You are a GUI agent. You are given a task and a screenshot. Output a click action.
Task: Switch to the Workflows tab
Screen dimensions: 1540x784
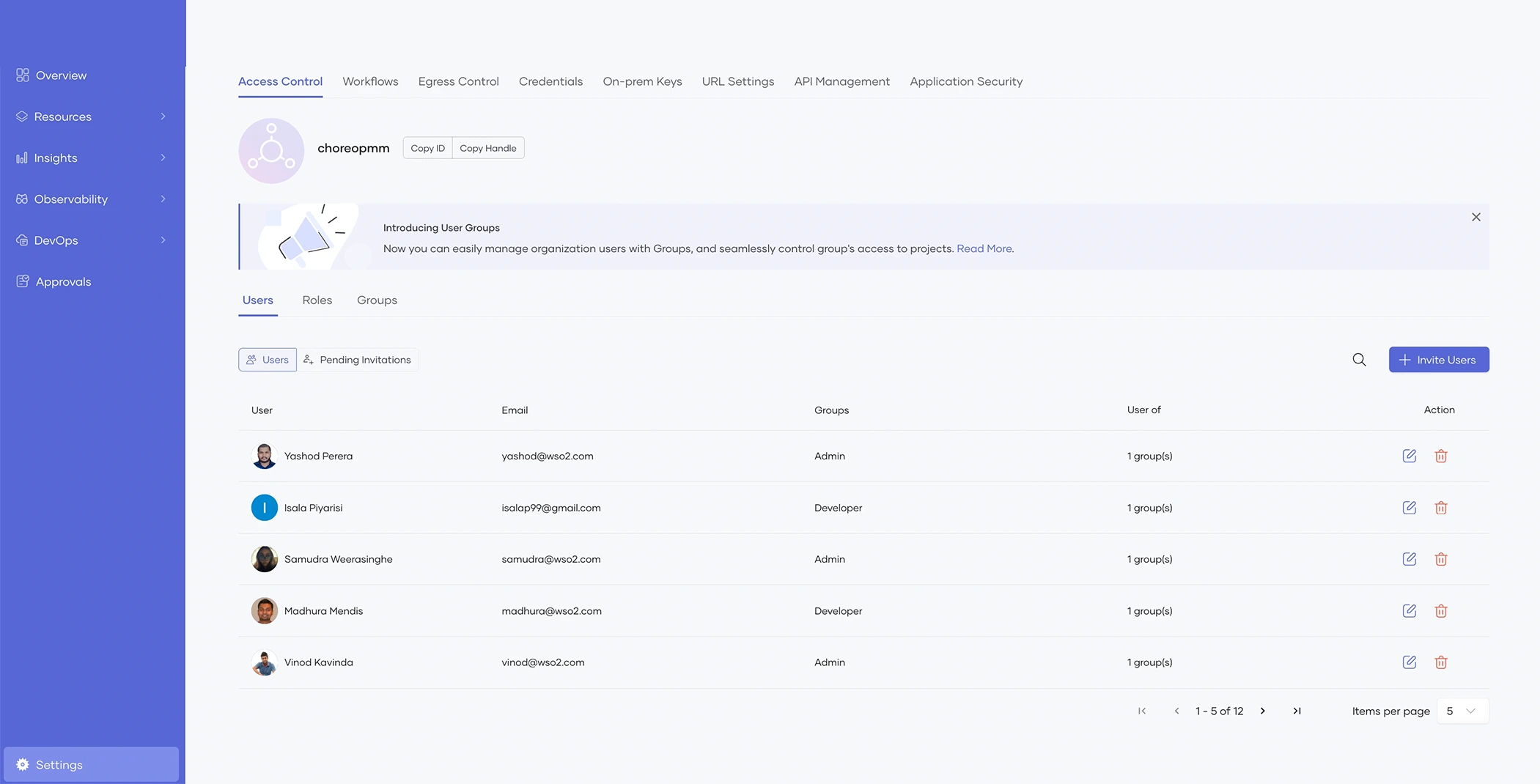pyautogui.click(x=370, y=81)
